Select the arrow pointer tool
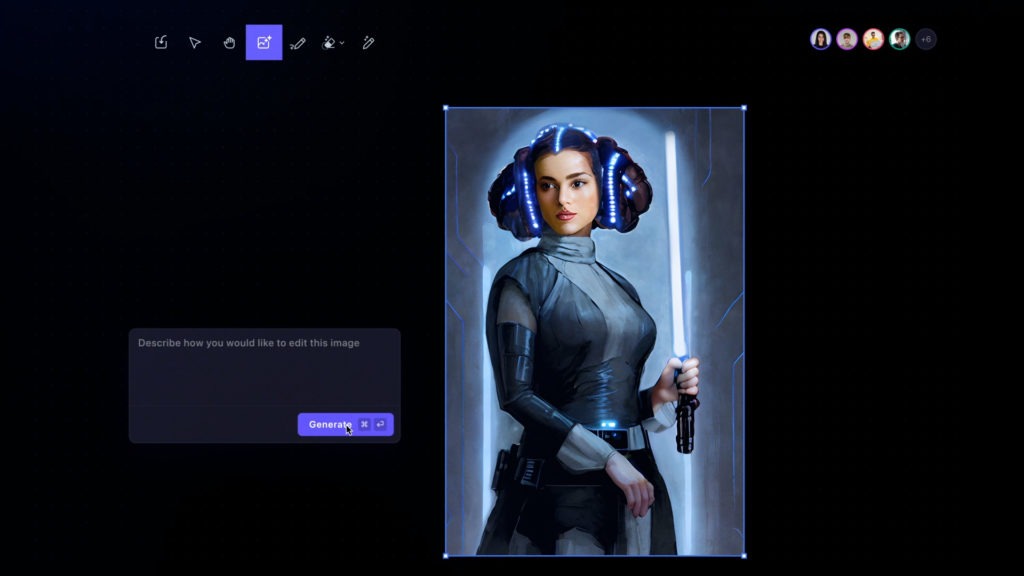Image resolution: width=1024 pixels, height=576 pixels. (x=195, y=43)
